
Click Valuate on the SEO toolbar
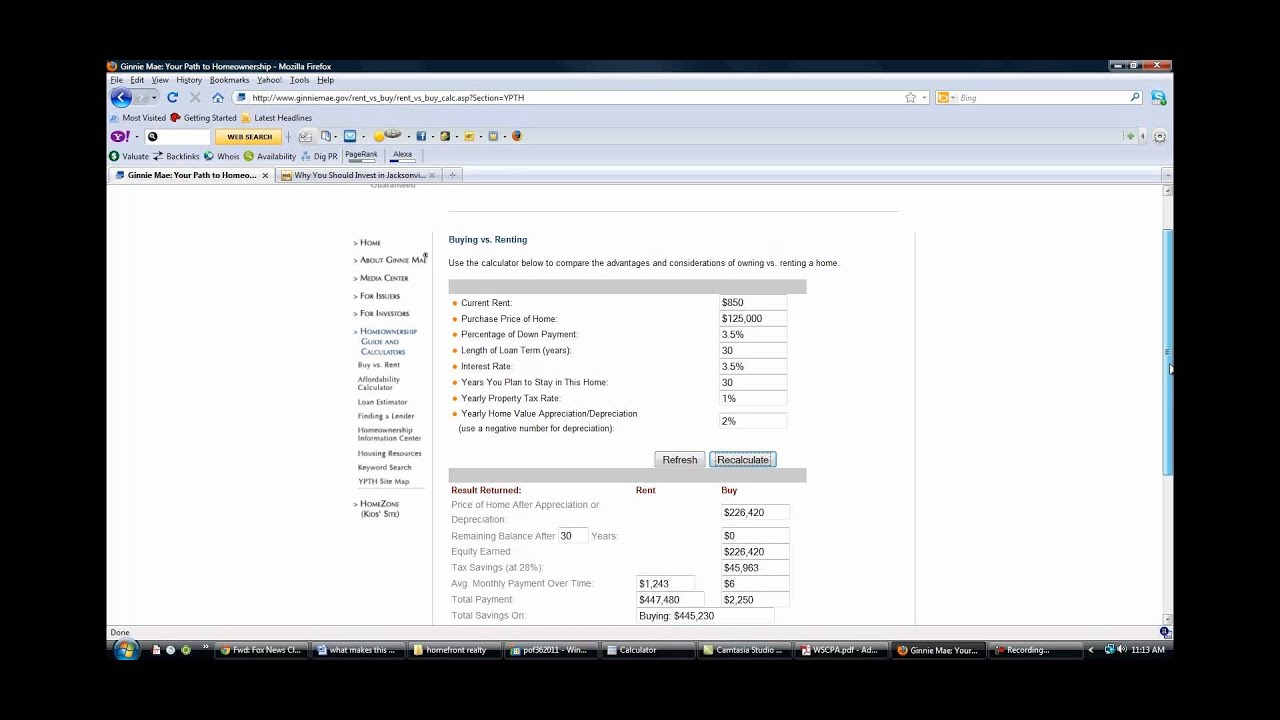(x=129, y=156)
